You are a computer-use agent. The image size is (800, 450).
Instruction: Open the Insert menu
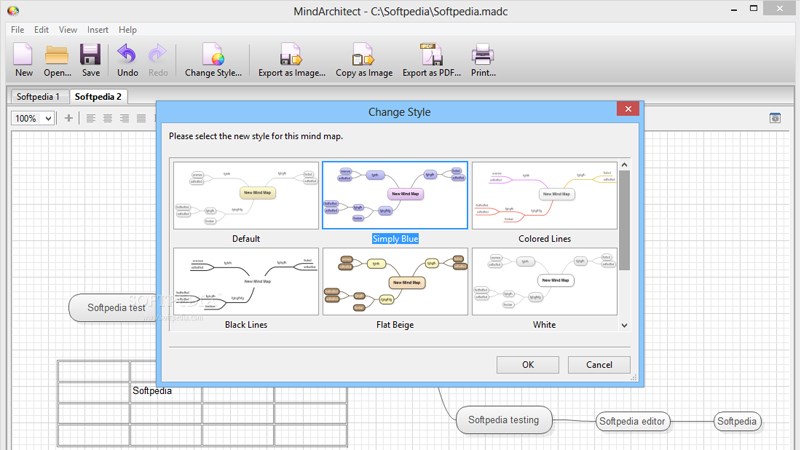98,30
